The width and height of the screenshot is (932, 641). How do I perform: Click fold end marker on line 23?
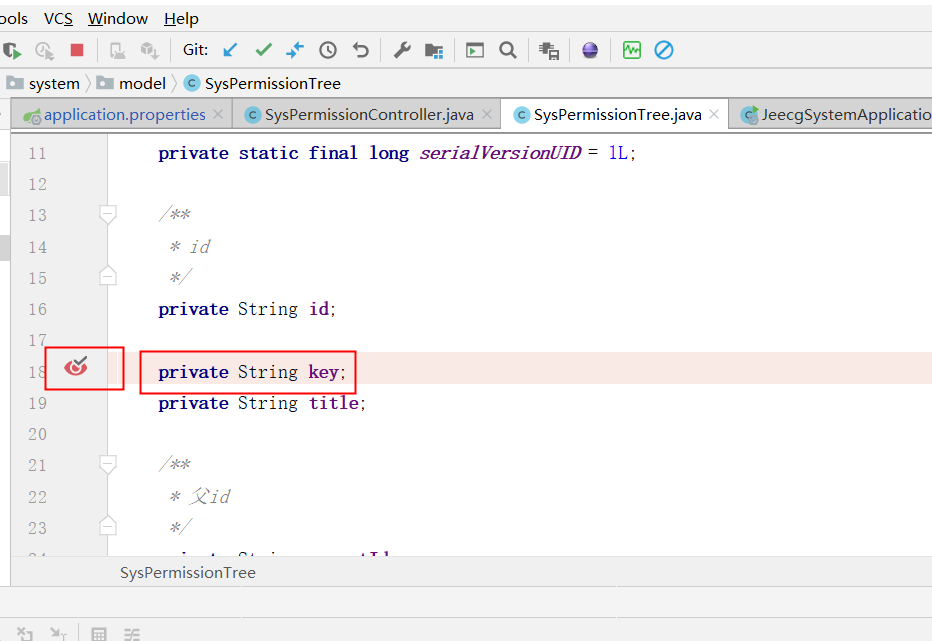click(x=108, y=526)
